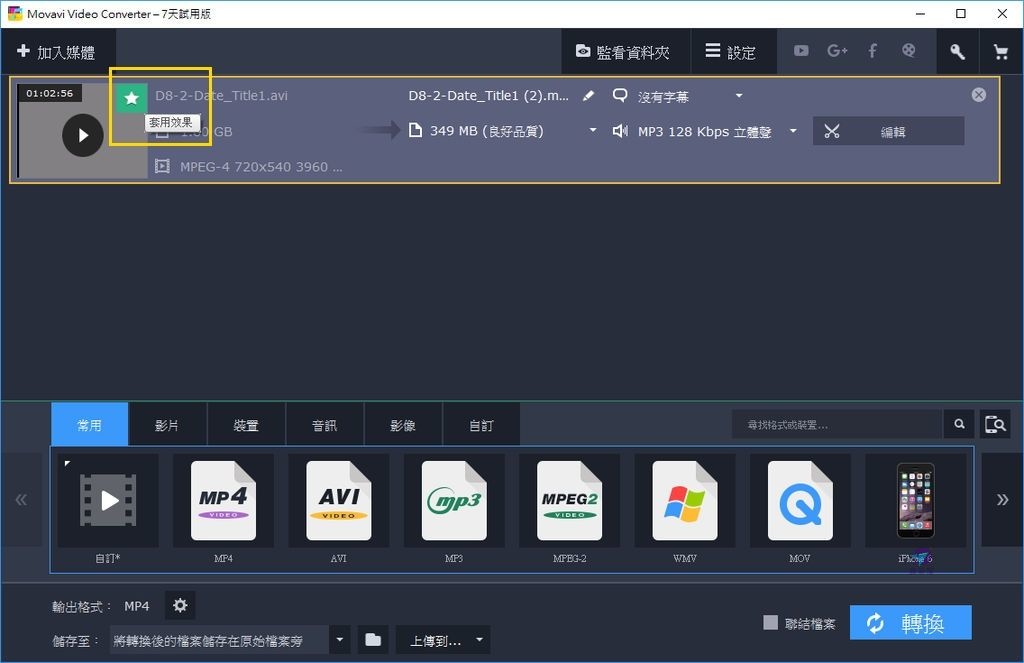Switch to the 影片 video tab
1024x663 pixels.
coord(167,425)
